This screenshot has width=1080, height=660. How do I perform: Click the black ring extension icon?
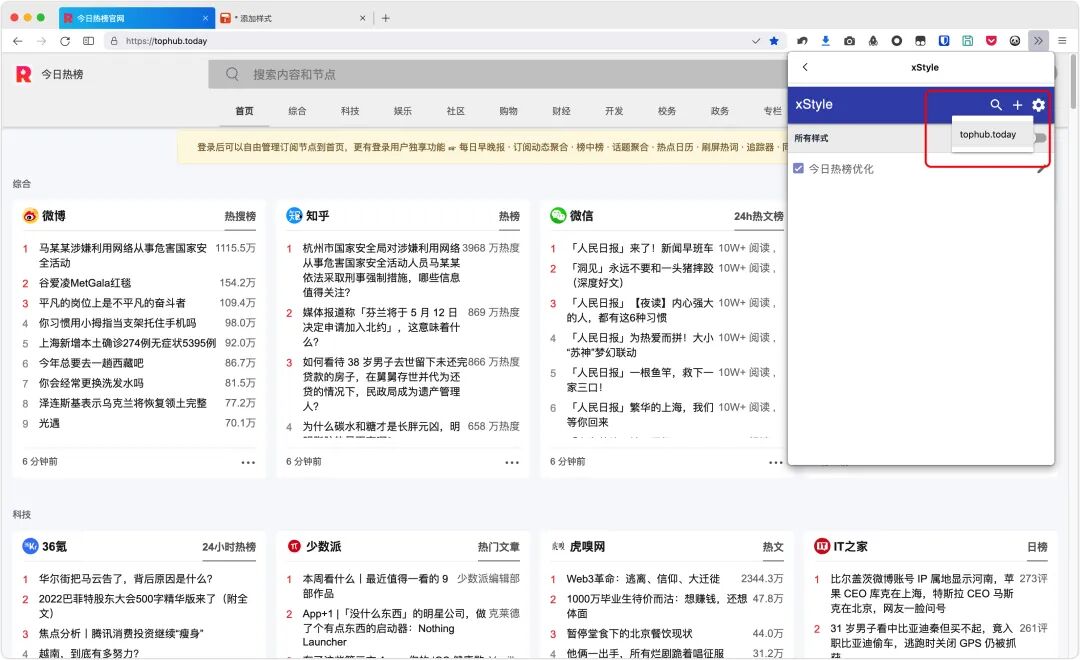pos(896,41)
